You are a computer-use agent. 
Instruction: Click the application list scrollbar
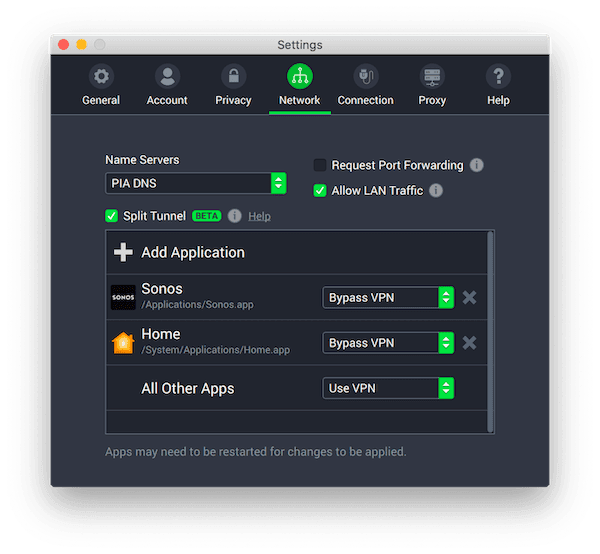coord(491,332)
